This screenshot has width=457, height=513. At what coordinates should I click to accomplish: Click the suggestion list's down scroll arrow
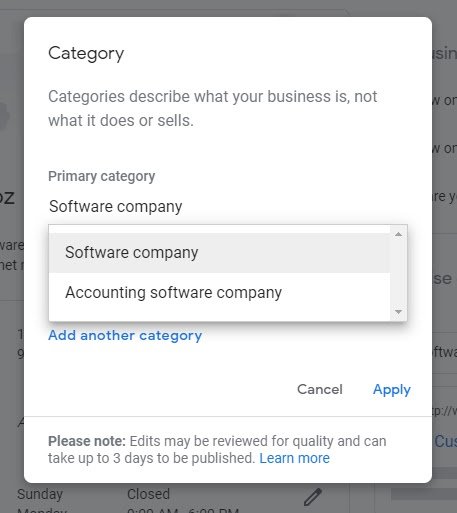398,312
